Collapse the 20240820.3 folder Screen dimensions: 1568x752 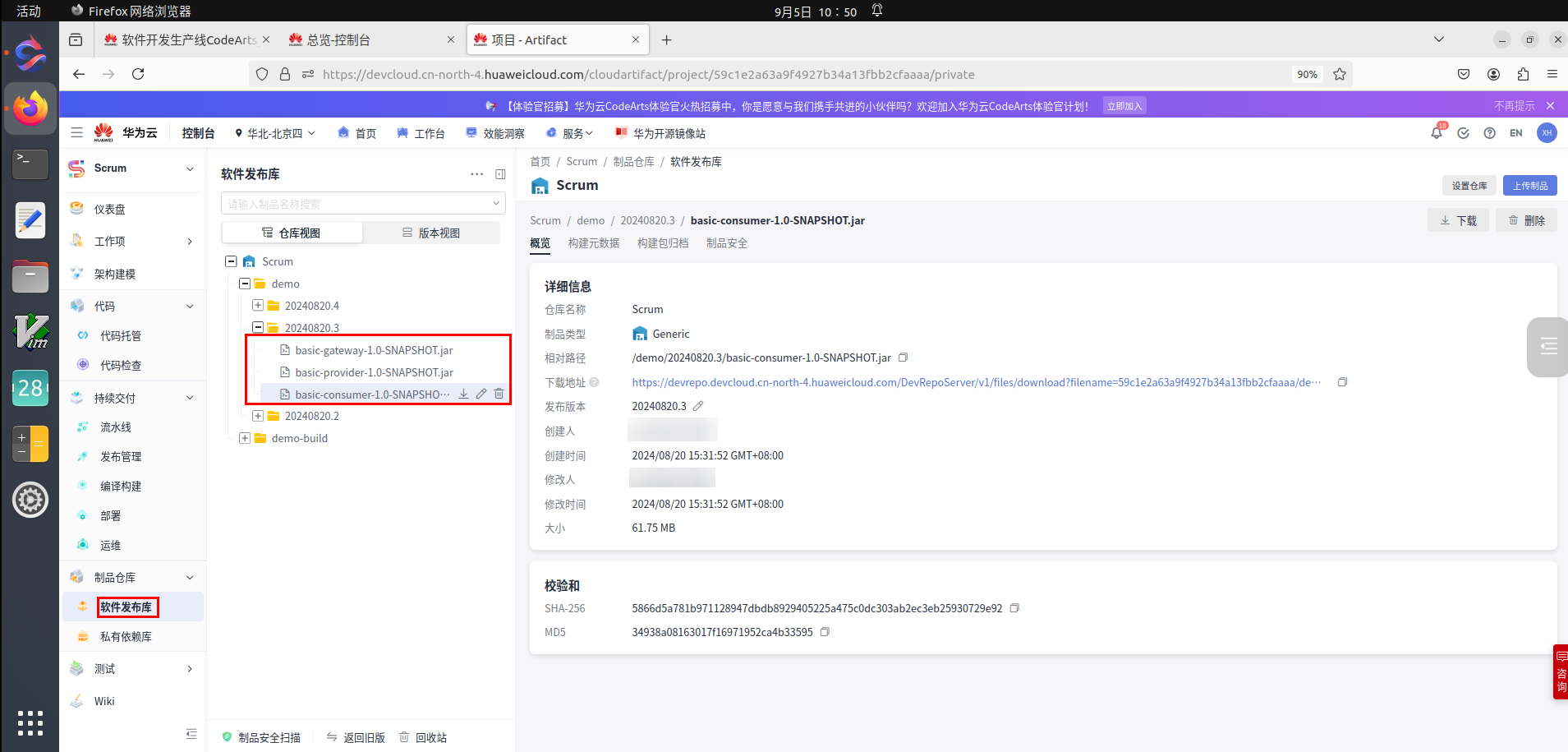tap(258, 327)
